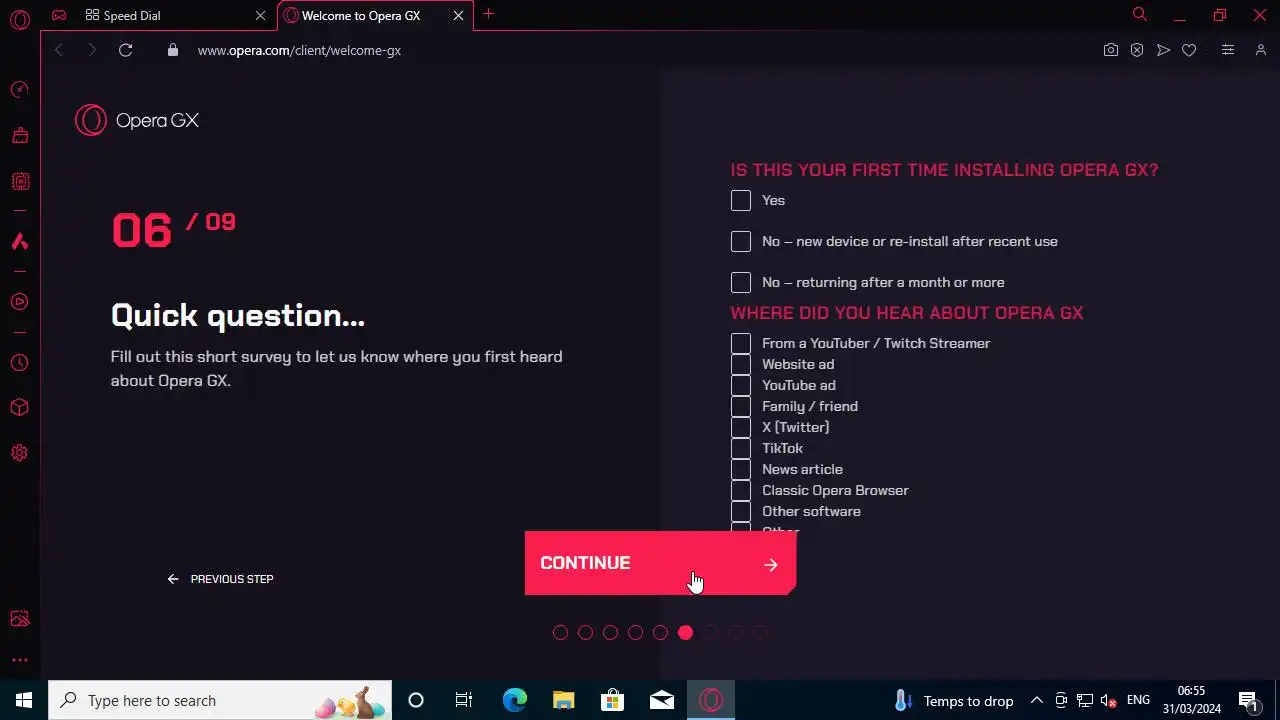Open the profile account icon
The width and height of the screenshot is (1280, 720).
coord(1261,50)
